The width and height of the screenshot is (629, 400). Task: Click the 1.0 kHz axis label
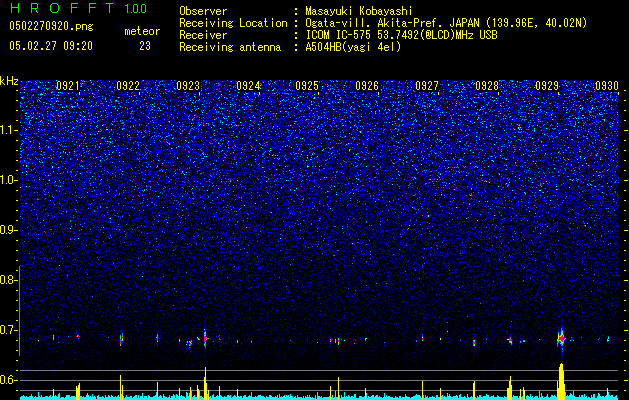(8, 180)
